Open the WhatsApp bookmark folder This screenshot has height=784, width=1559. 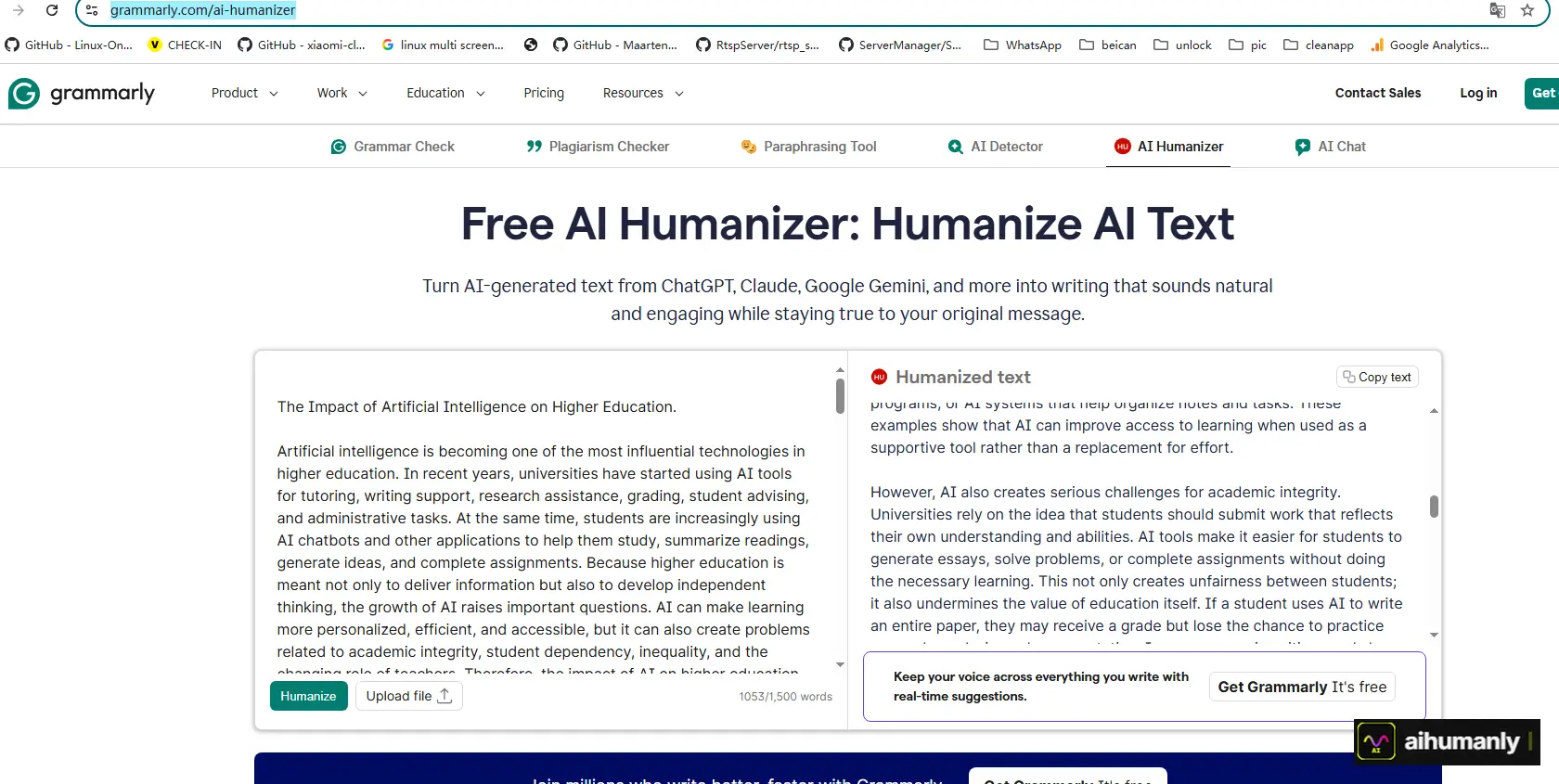1023,45
